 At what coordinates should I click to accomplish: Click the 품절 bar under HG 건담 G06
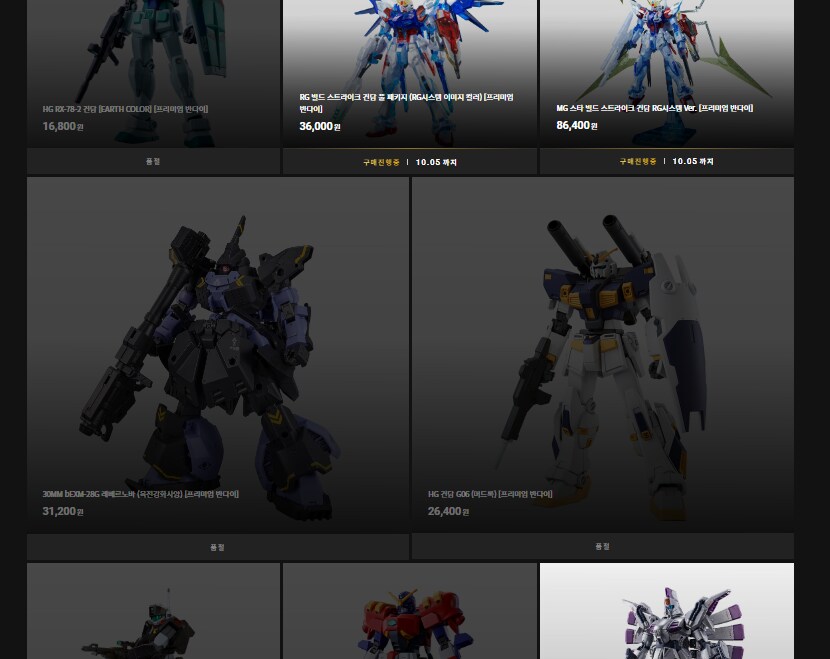(602, 546)
